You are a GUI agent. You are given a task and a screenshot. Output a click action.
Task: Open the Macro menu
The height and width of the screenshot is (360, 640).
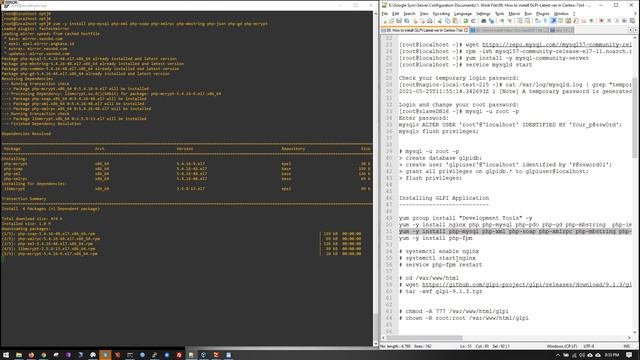[514, 14]
